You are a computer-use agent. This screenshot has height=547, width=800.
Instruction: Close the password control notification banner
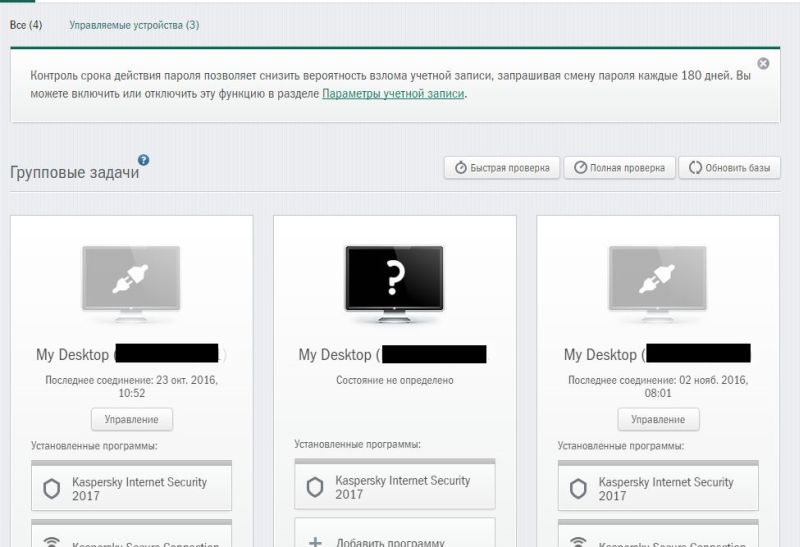pyautogui.click(x=763, y=63)
